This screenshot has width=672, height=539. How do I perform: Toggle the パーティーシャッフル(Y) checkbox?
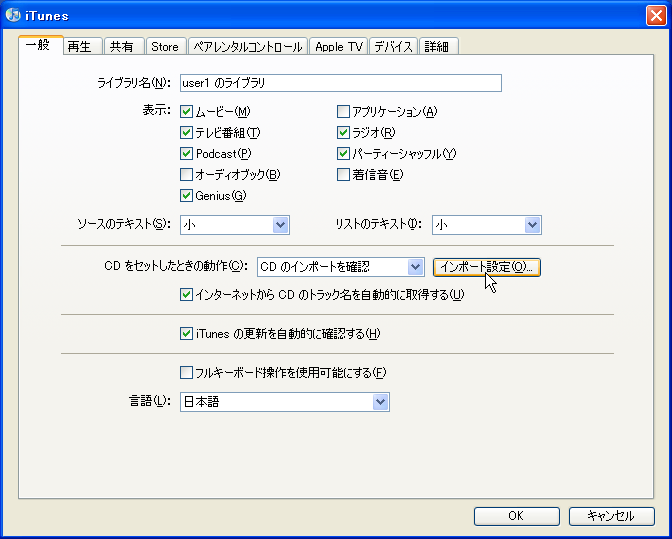click(x=343, y=153)
